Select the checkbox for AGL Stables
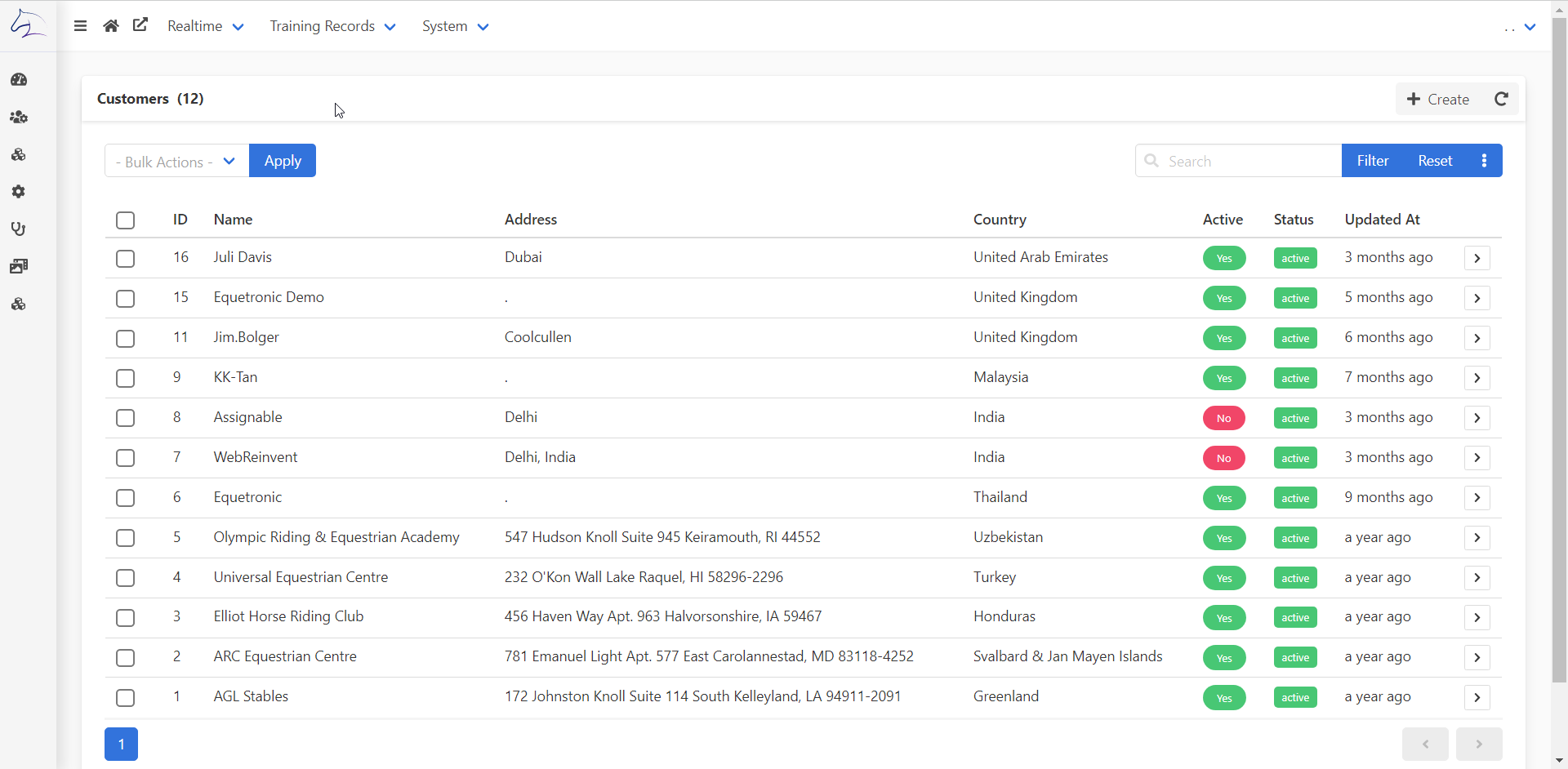Screen dimensions: 1568x769 tap(125, 698)
